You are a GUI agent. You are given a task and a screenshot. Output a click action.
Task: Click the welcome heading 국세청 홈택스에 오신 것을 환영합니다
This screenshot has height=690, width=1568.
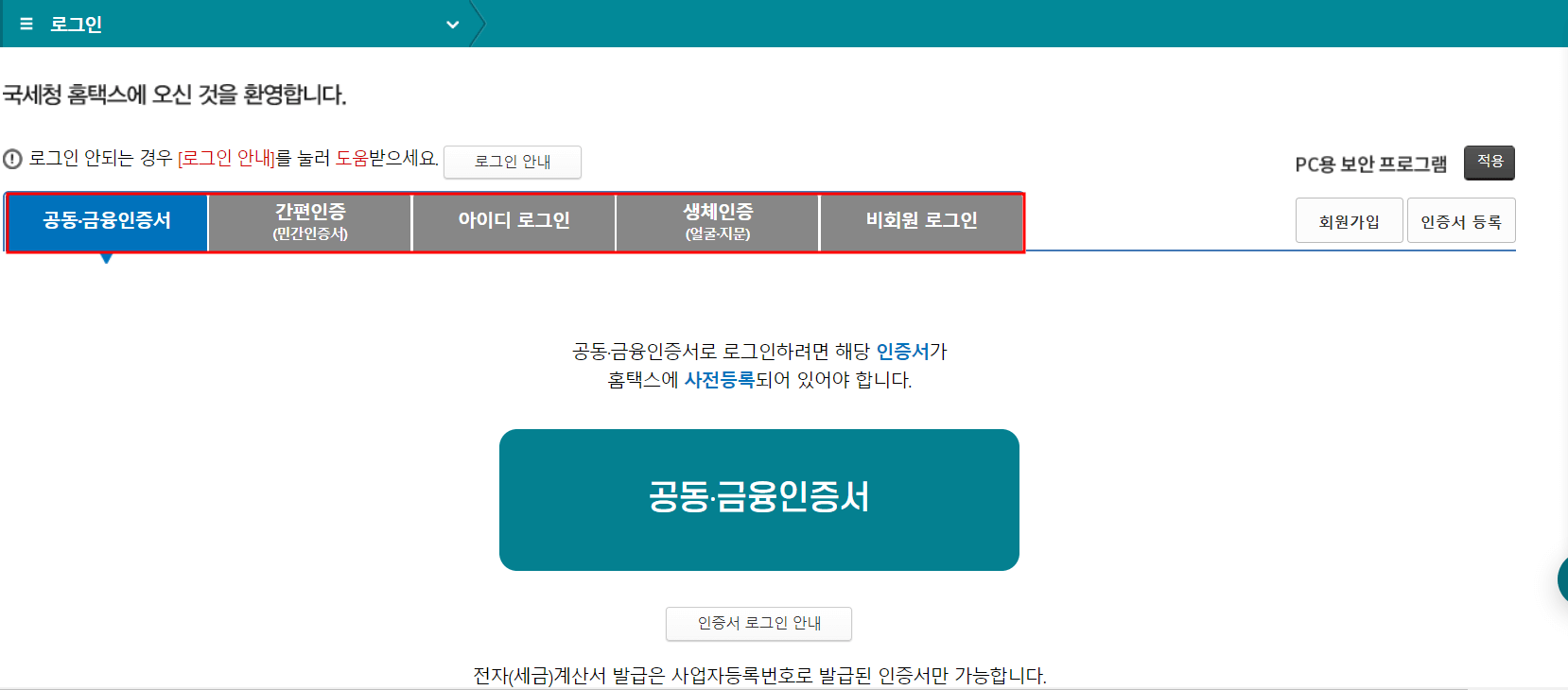[175, 95]
